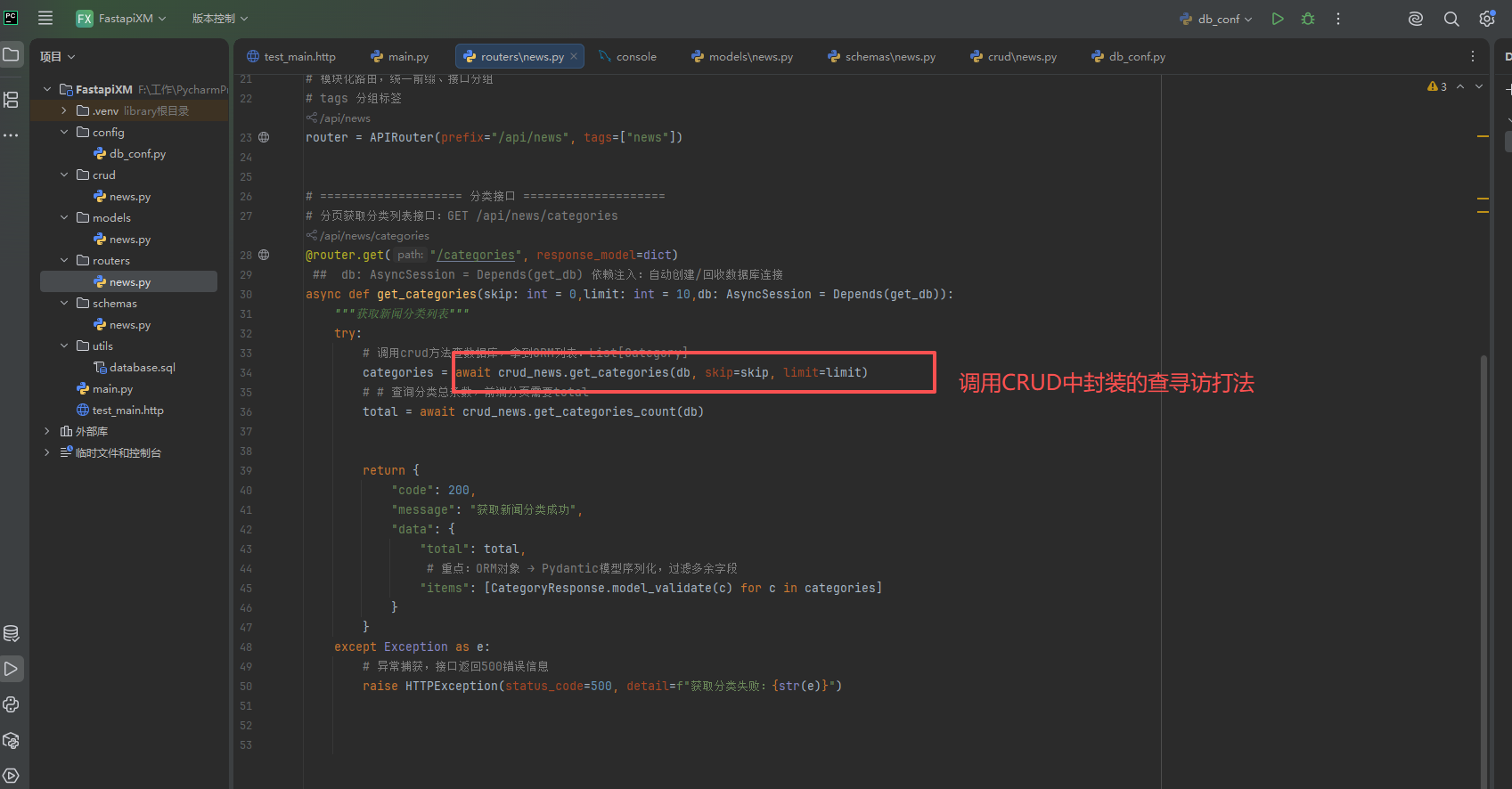Collapse the FastapiXM root folder
The width and height of the screenshot is (1512, 789).
(47, 89)
